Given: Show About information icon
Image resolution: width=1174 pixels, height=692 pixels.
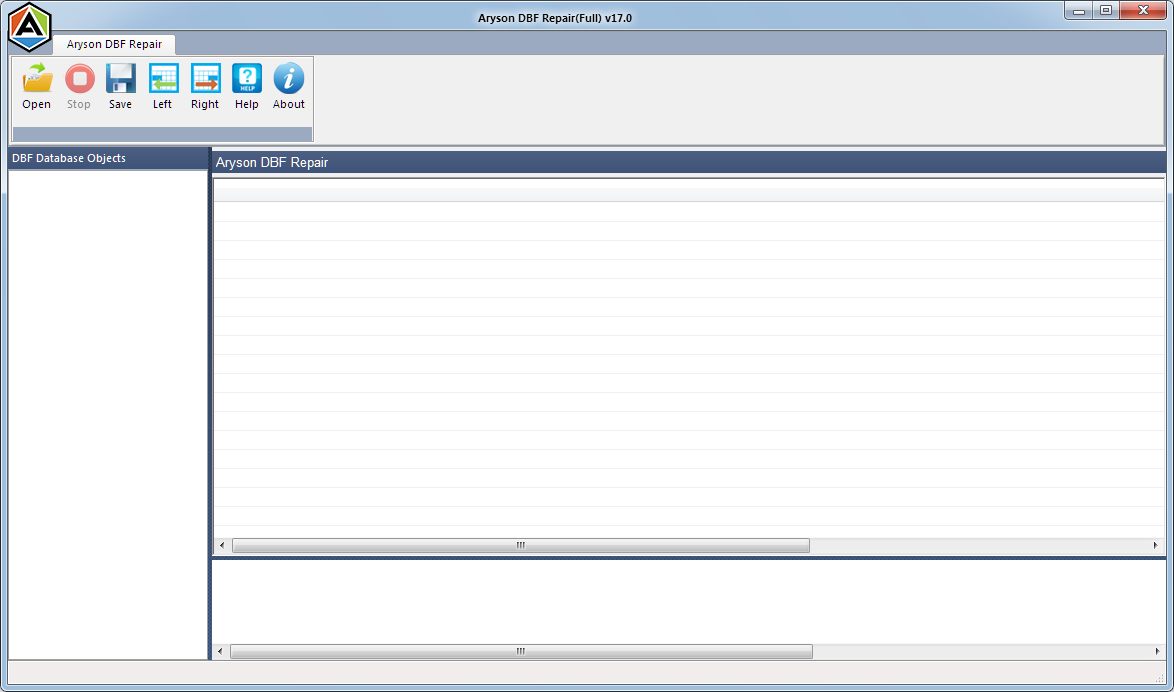Looking at the screenshot, I should click(x=289, y=79).
